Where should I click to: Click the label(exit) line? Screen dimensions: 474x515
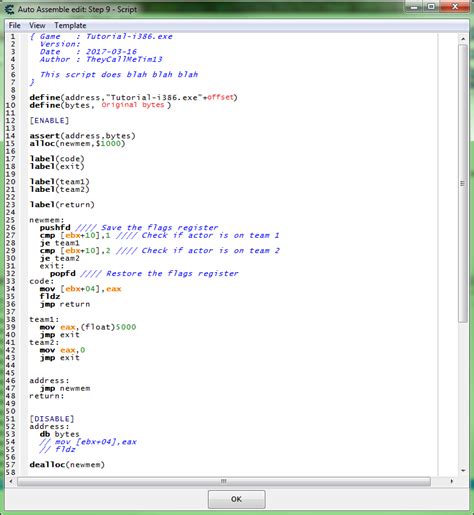[57, 166]
